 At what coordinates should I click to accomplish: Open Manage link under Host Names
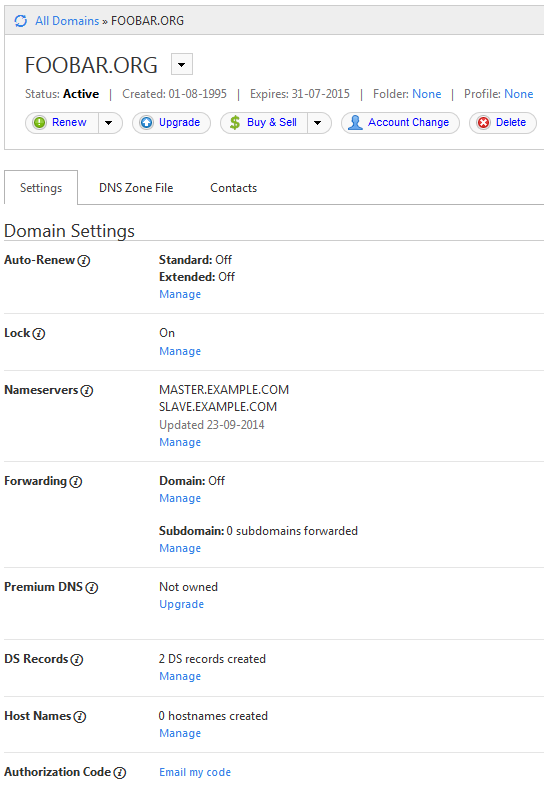tap(180, 733)
